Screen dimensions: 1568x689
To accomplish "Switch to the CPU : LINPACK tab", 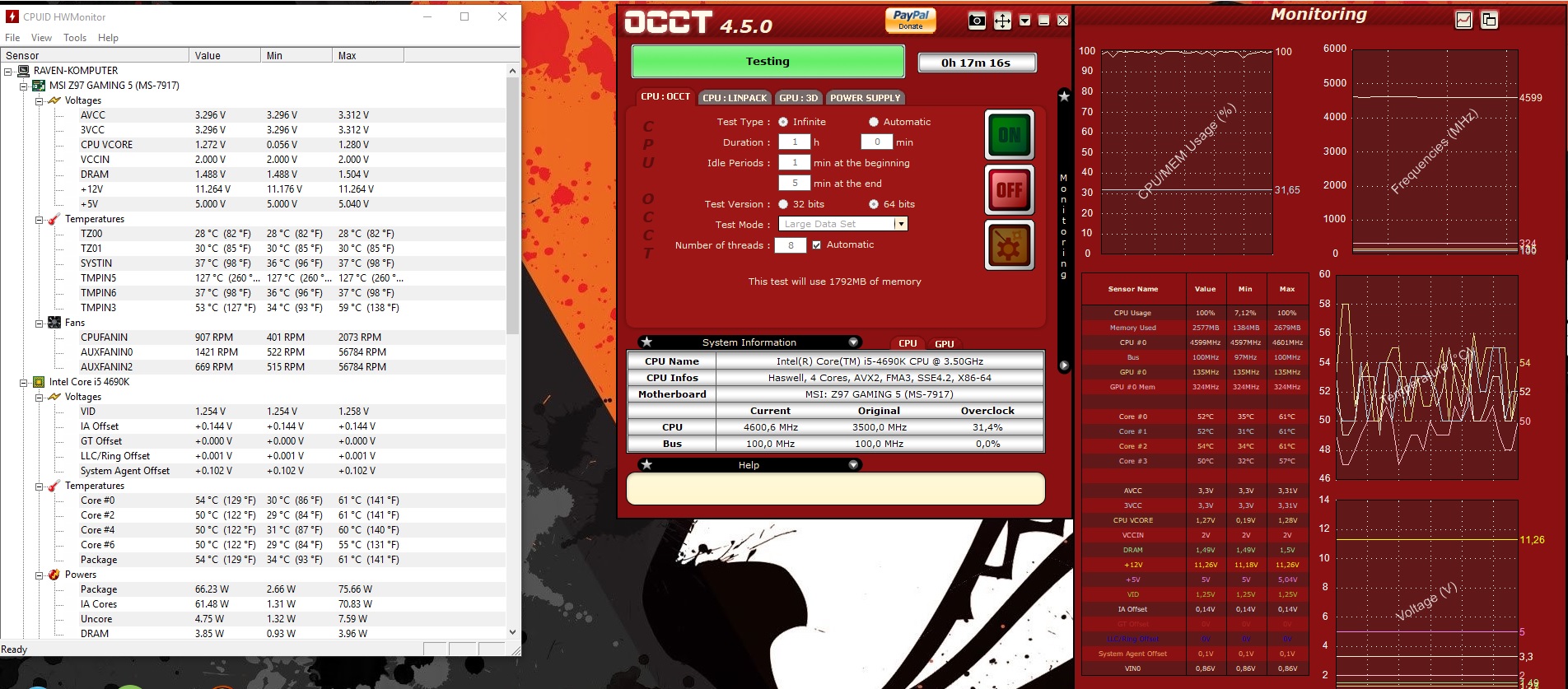I will tap(735, 98).
